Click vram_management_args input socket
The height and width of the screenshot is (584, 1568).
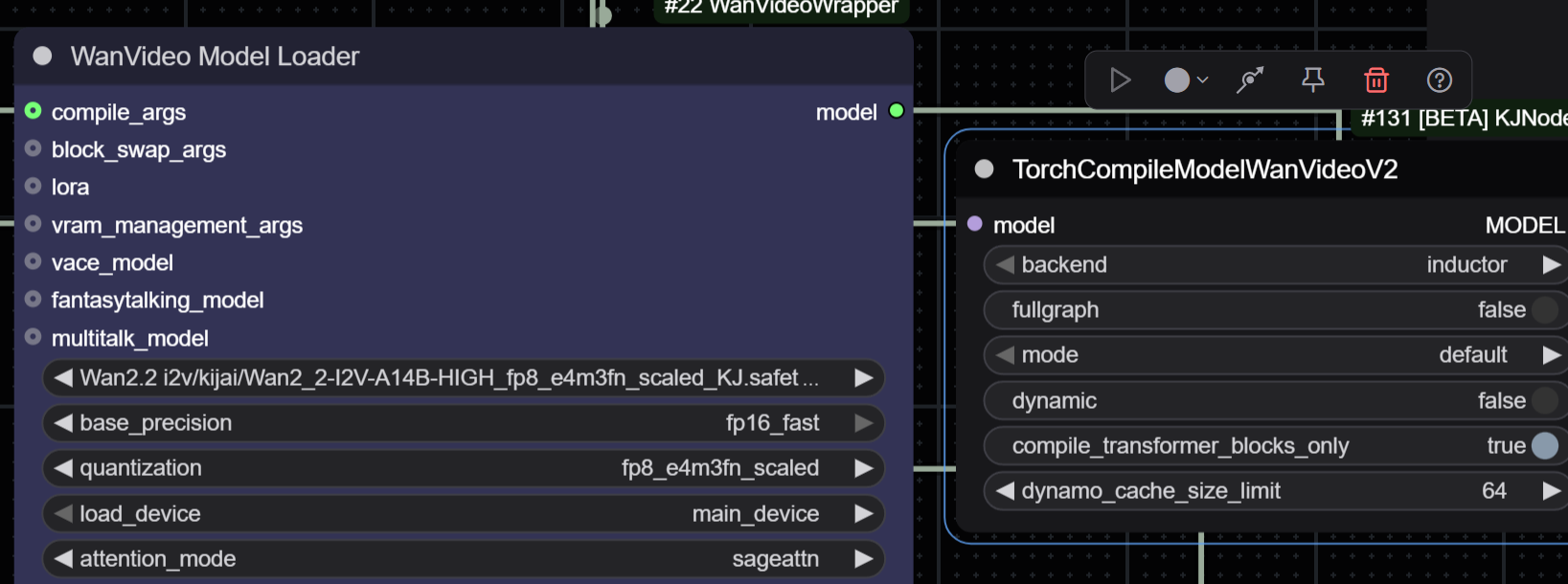pyautogui.click(x=34, y=224)
